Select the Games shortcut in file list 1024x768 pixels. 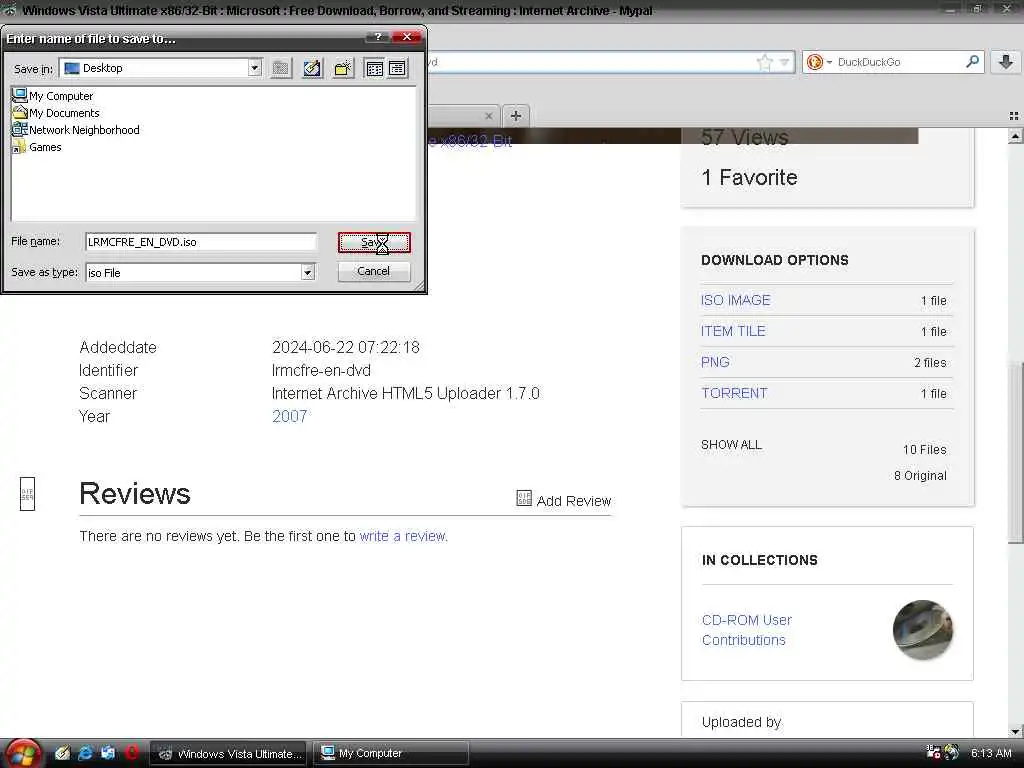[x=37, y=147]
